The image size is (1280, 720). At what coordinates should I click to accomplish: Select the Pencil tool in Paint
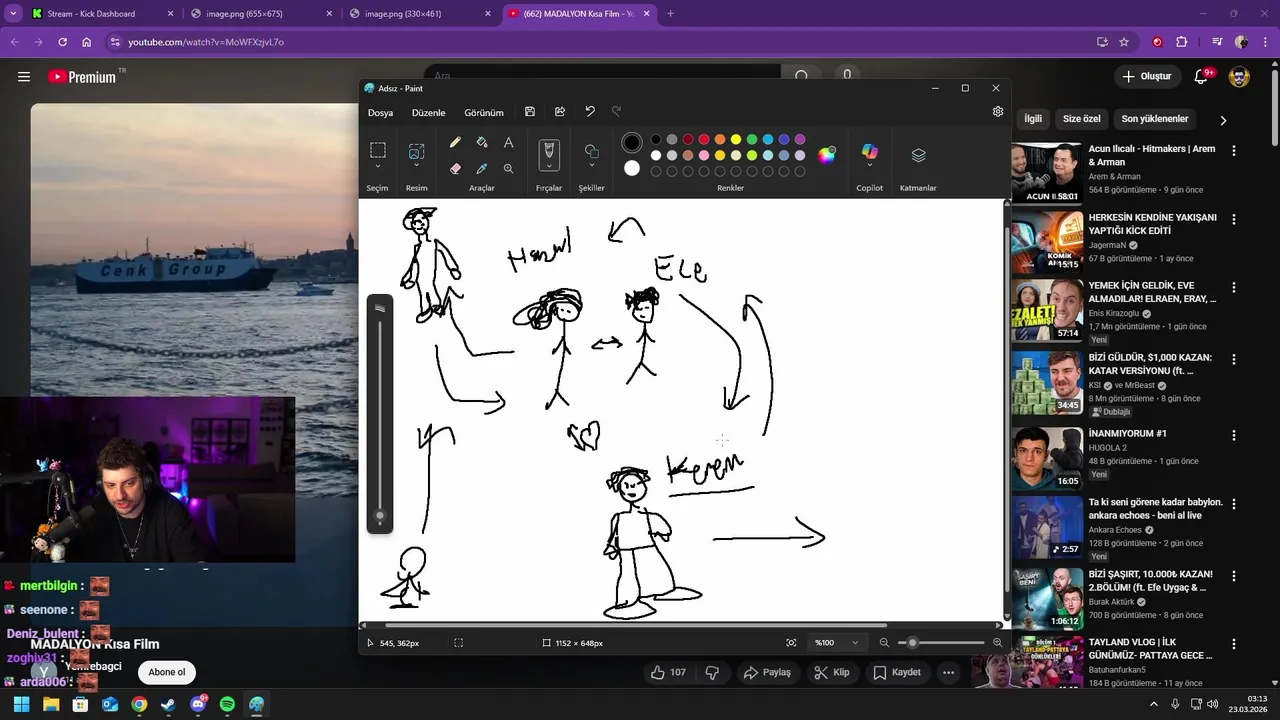455,143
